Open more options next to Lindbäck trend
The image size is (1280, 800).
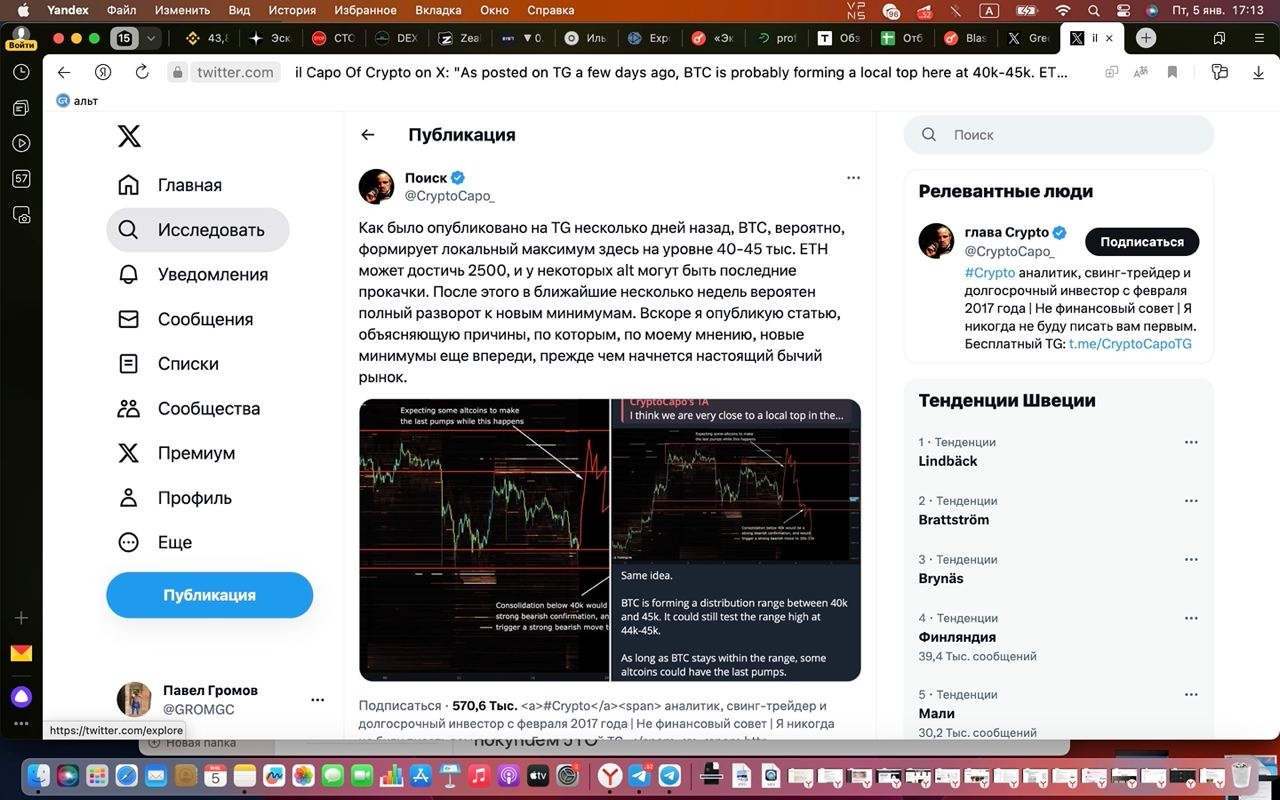(x=1191, y=442)
